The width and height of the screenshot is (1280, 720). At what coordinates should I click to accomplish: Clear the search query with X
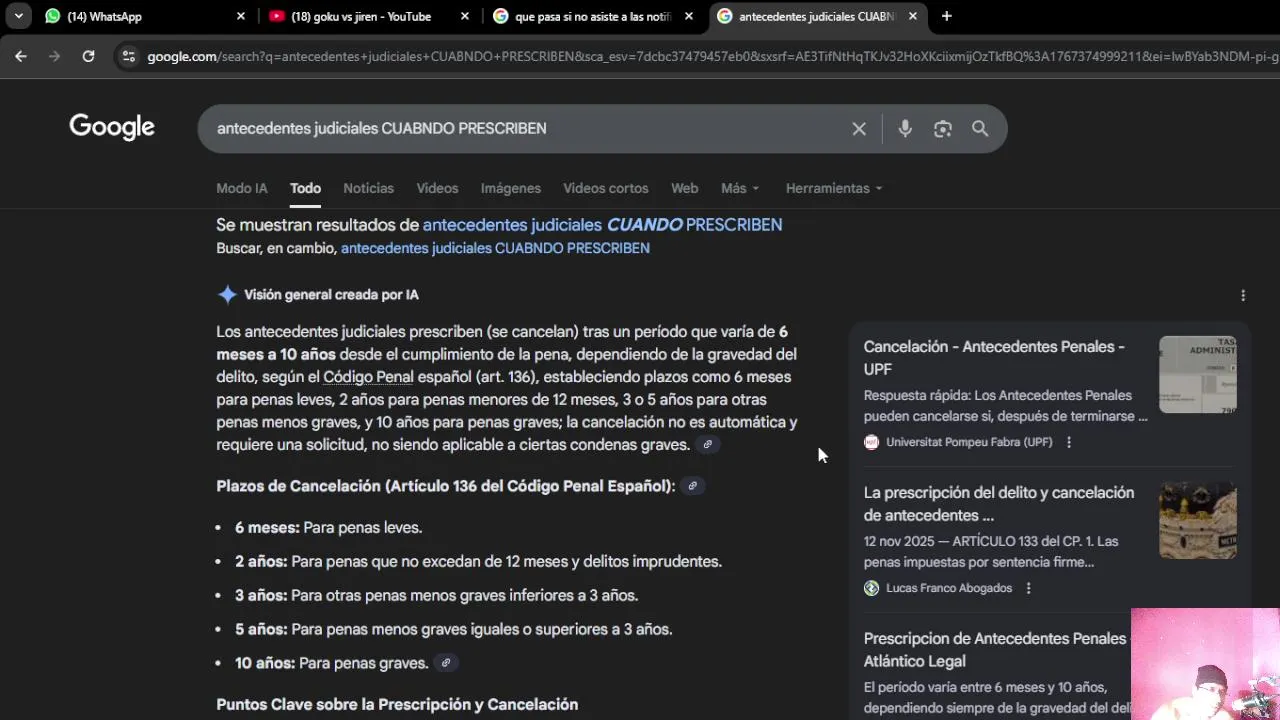tap(859, 128)
